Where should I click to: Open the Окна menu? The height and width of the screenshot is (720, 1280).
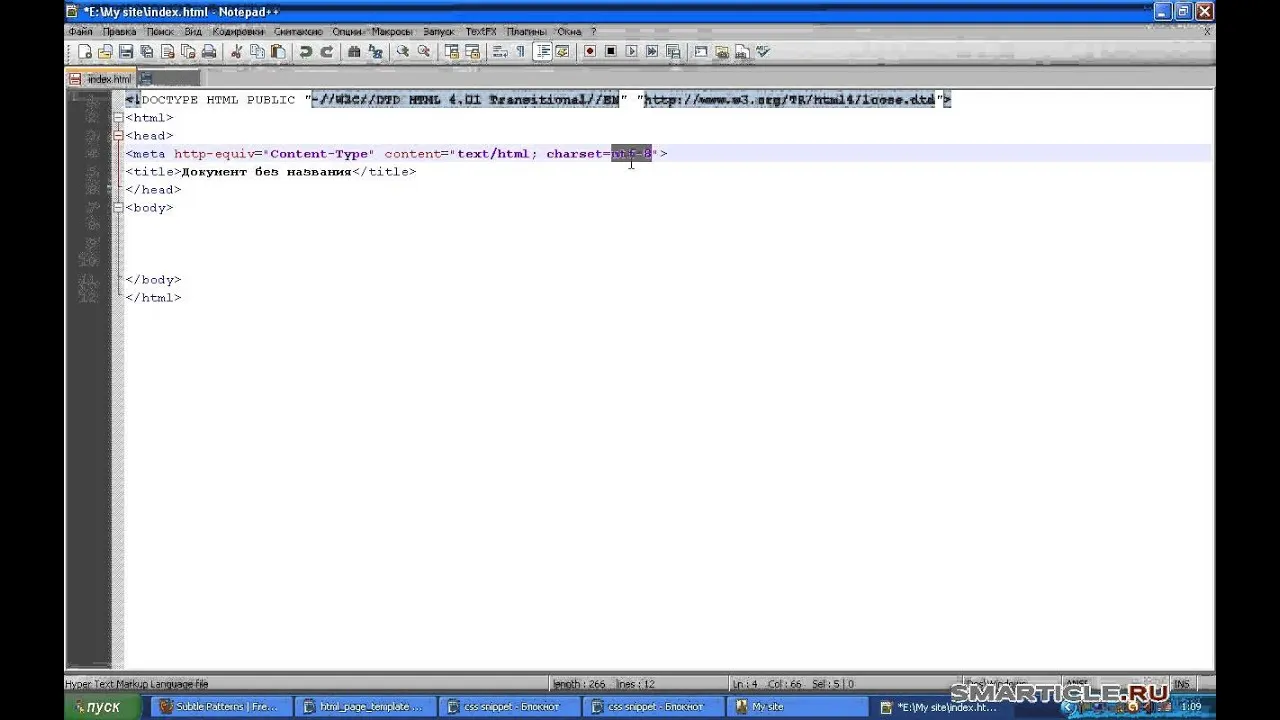pos(569,32)
